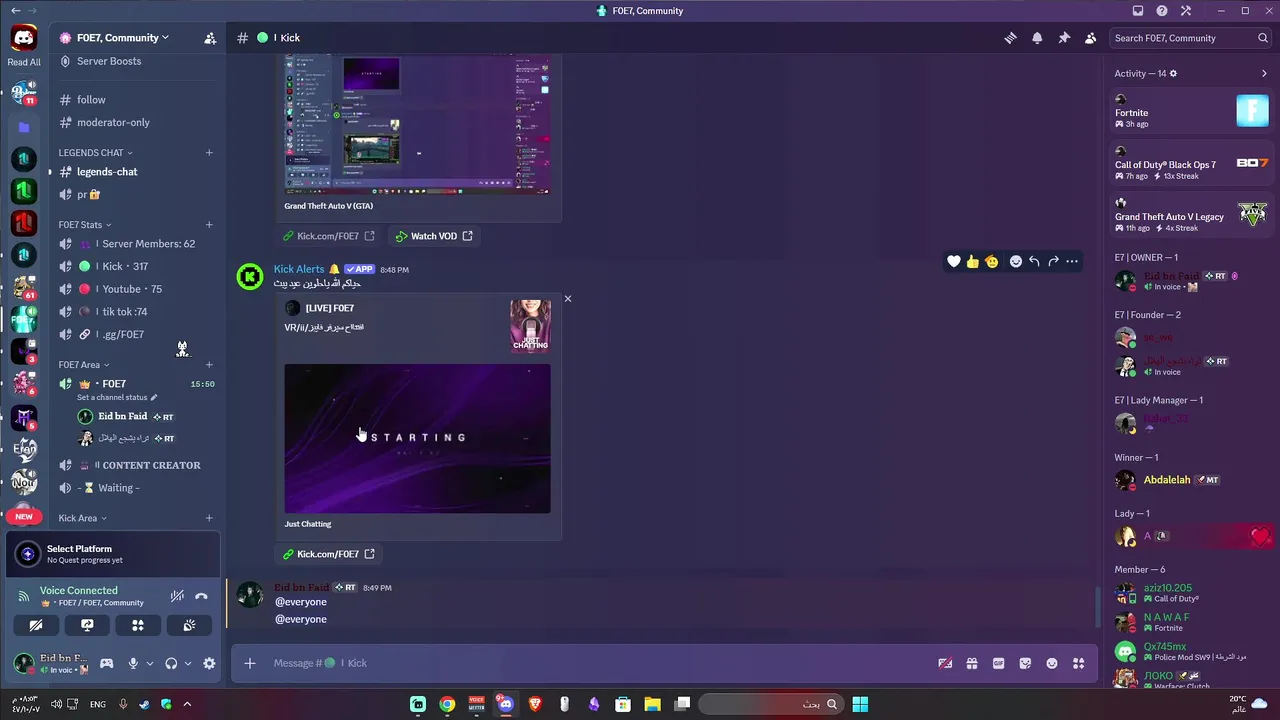Forward the Kick Alerts message
Viewport: 1280px width, 720px height.
click(x=1053, y=262)
